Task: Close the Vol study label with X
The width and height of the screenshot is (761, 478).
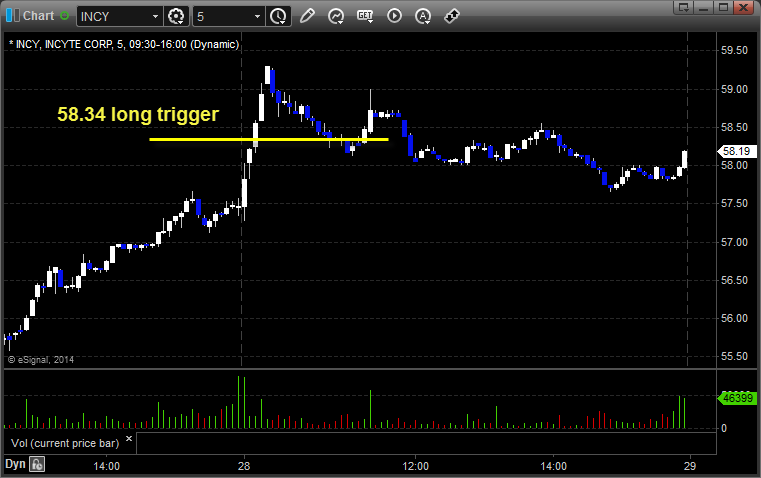Action: pos(129,439)
